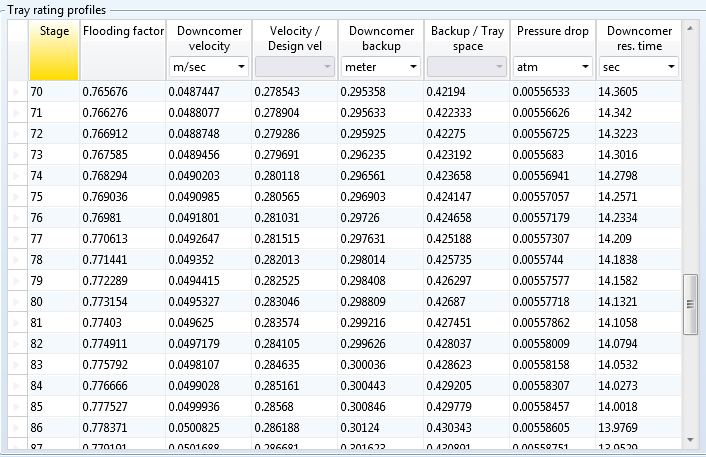Select the Stage 72 cell
The width and height of the screenshot is (706, 457).
[x=54, y=134]
